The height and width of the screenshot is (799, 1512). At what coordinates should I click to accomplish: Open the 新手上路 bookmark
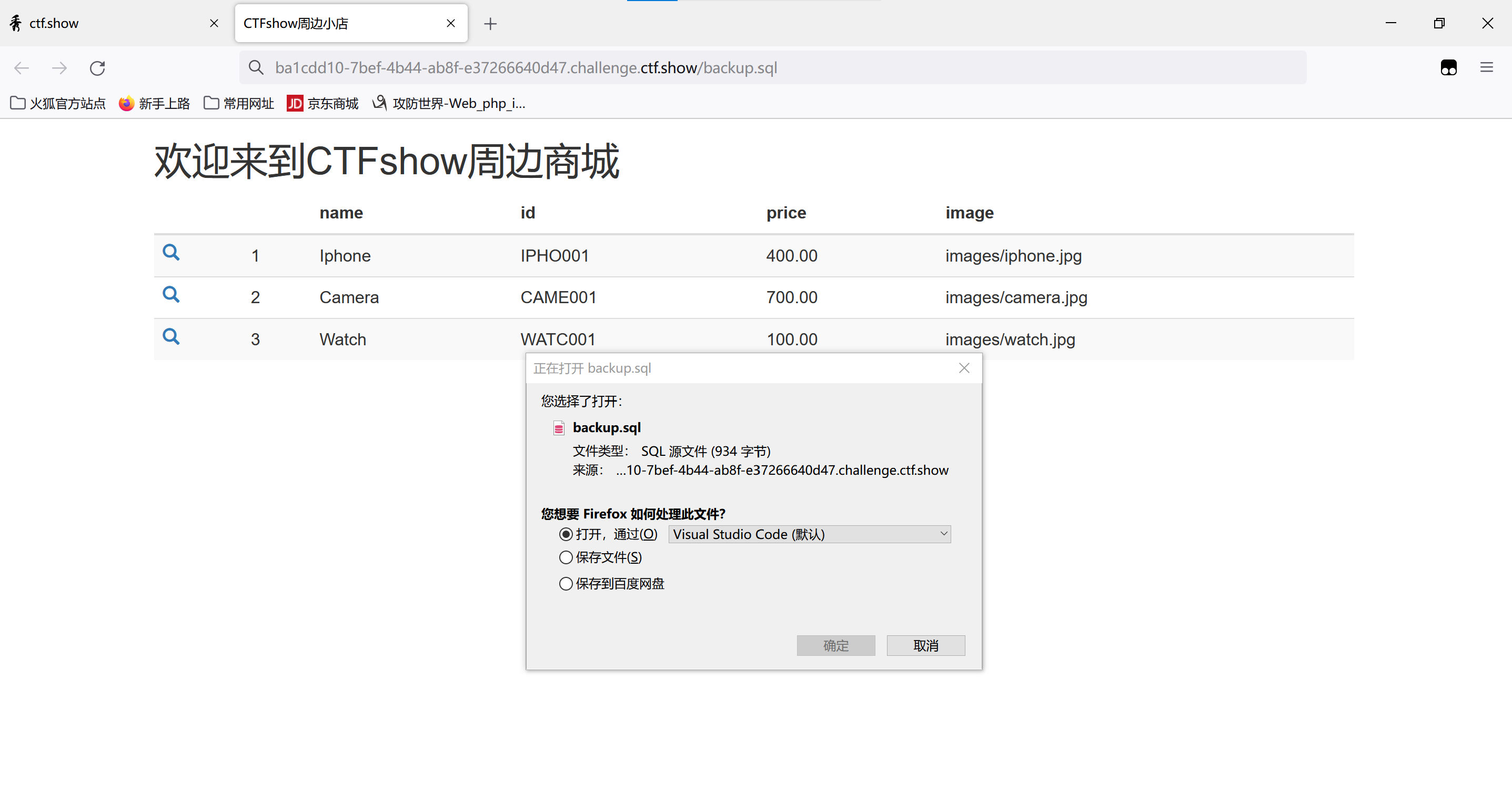(x=154, y=103)
